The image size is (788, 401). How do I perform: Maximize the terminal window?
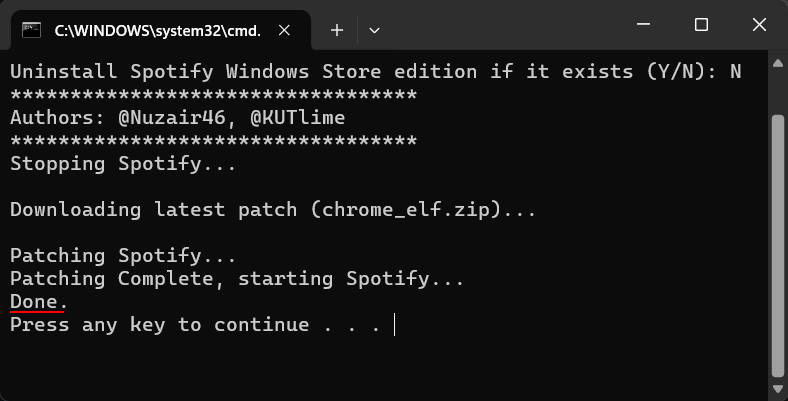click(701, 25)
